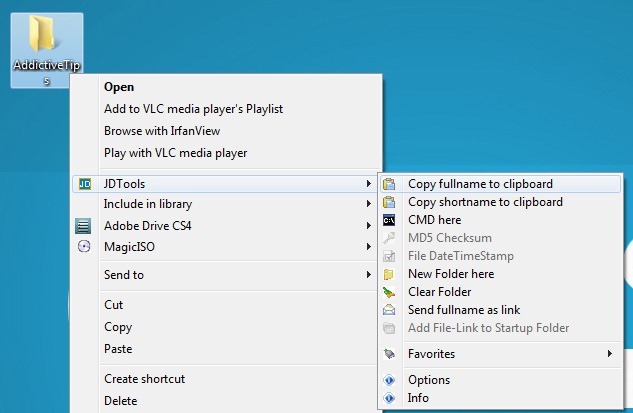
Task: Open the MagicISO menu entry
Action: pyautogui.click(x=224, y=247)
